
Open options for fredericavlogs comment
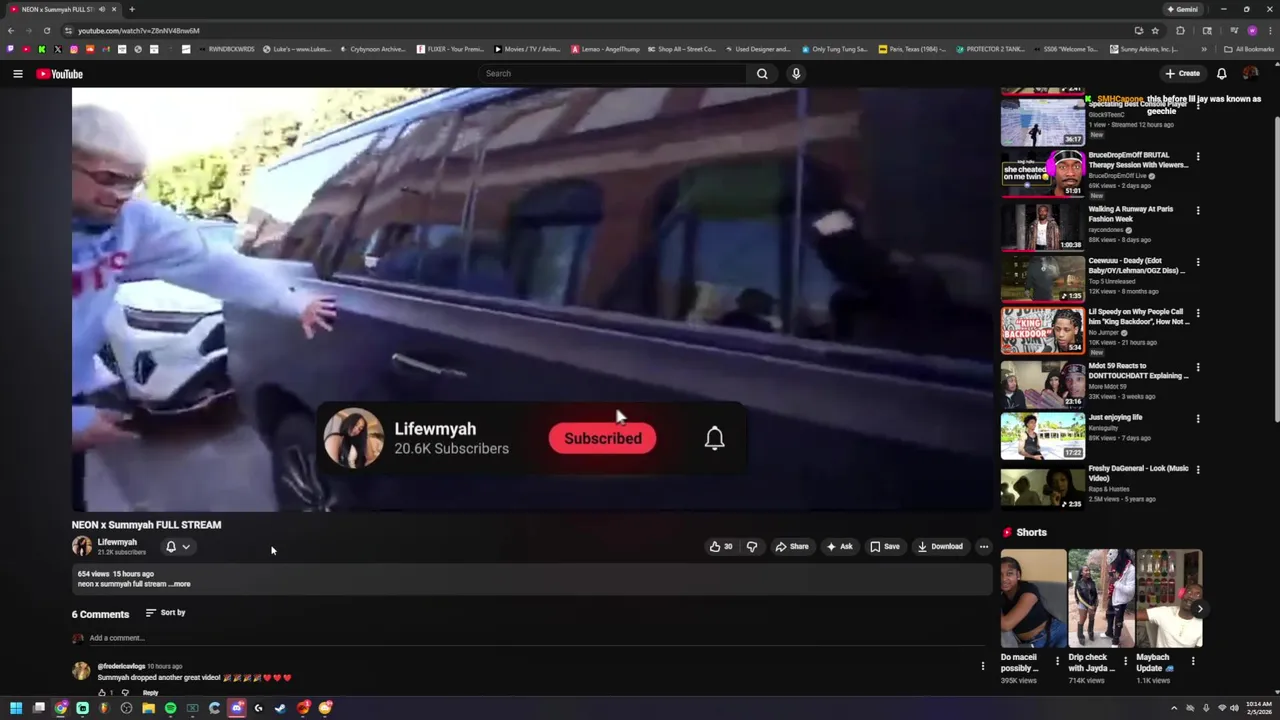(x=982, y=666)
